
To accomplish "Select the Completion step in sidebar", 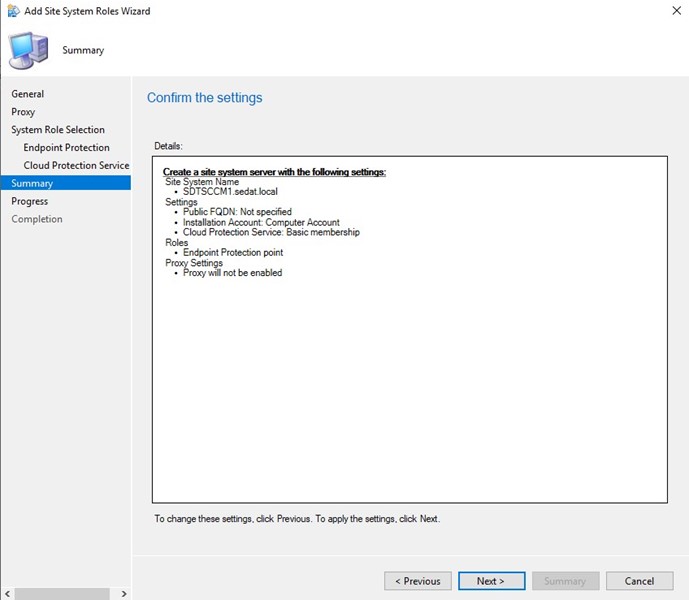I will tap(37, 219).
